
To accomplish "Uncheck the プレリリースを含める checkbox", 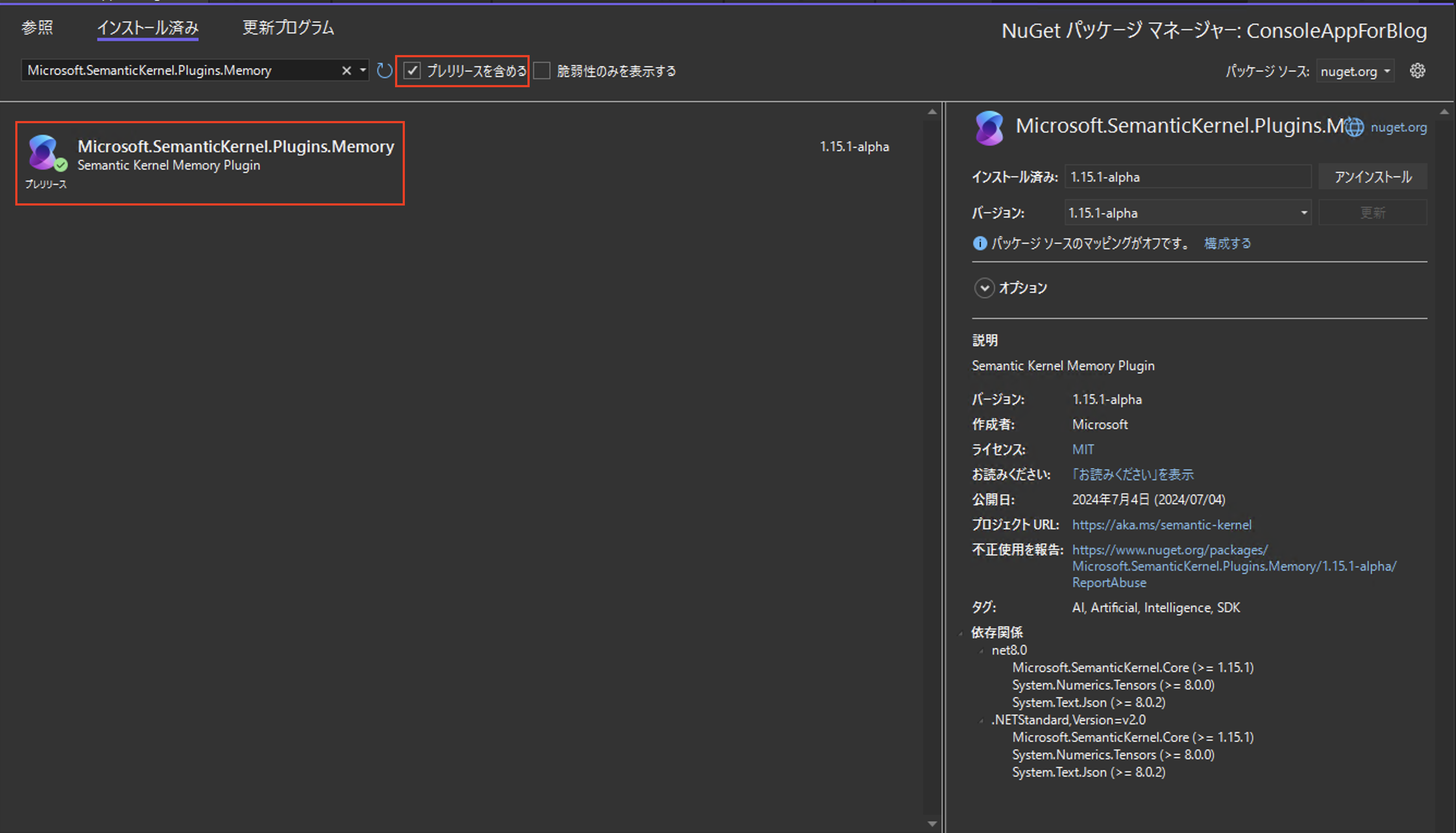I will pos(412,70).
